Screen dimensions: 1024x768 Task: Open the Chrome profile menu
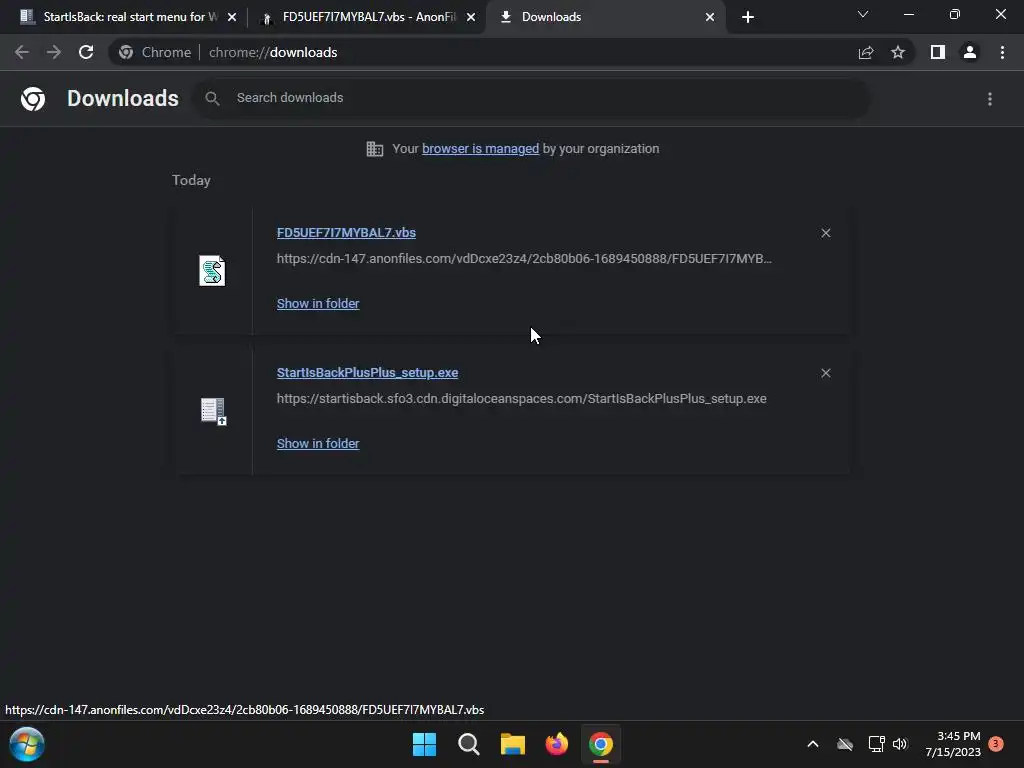970,52
